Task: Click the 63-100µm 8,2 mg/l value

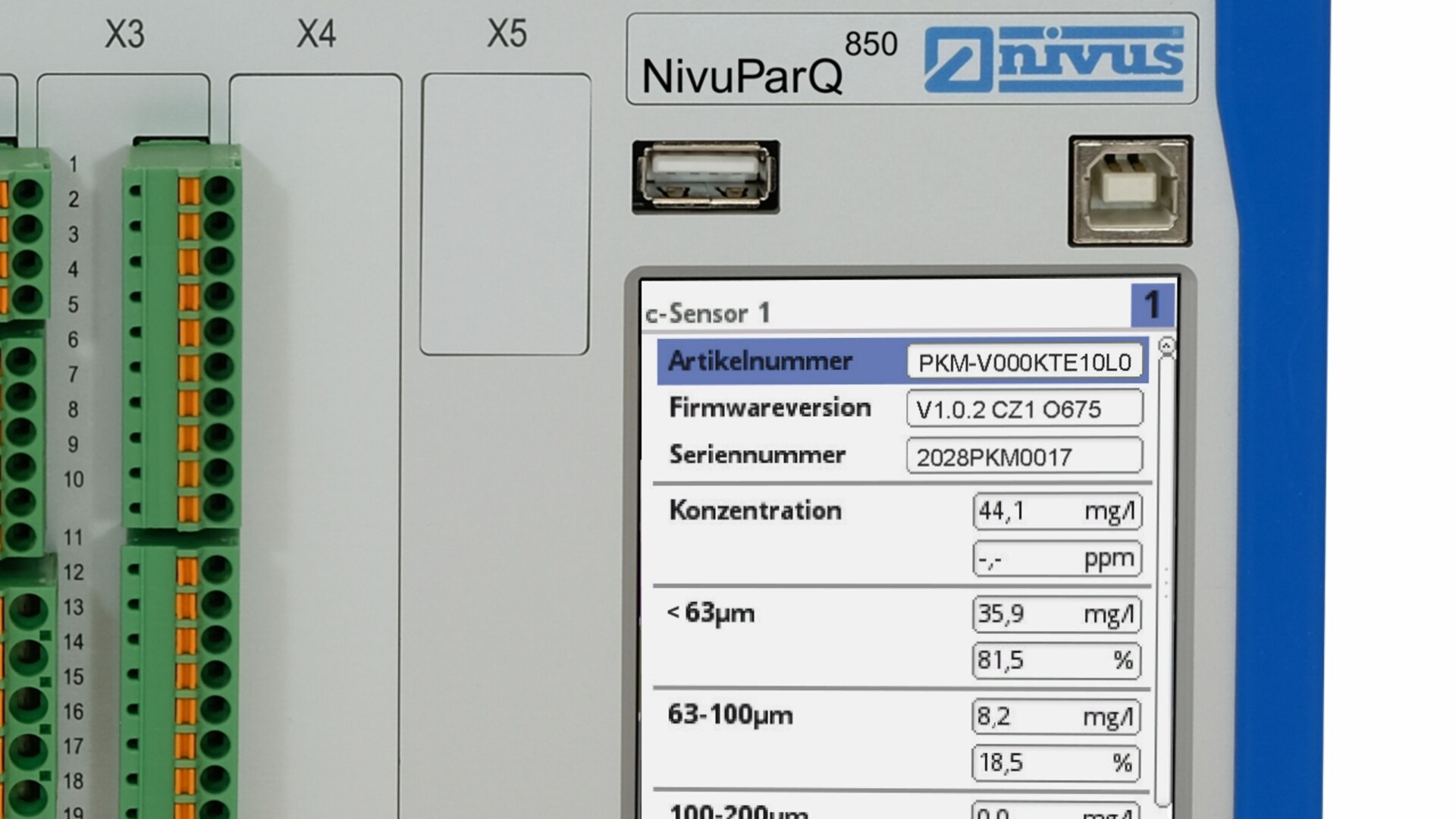Action: coord(1056,716)
